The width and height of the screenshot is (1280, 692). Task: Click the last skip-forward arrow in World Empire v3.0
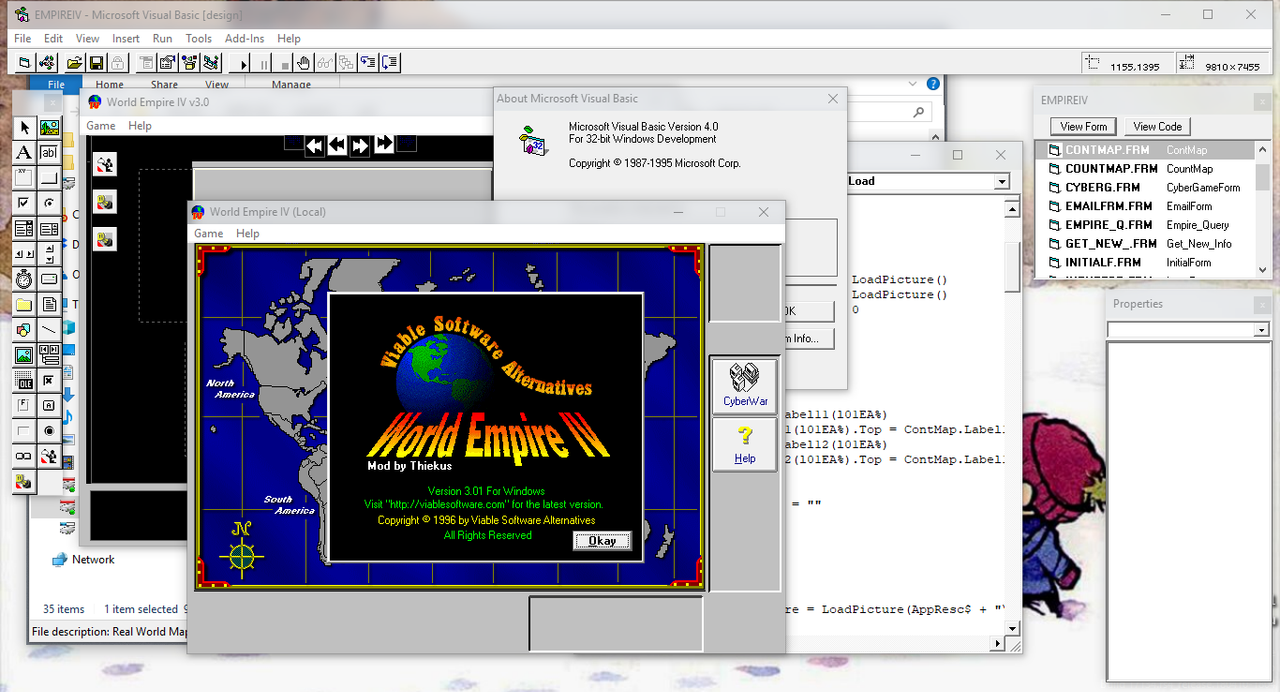pyautogui.click(x=384, y=145)
